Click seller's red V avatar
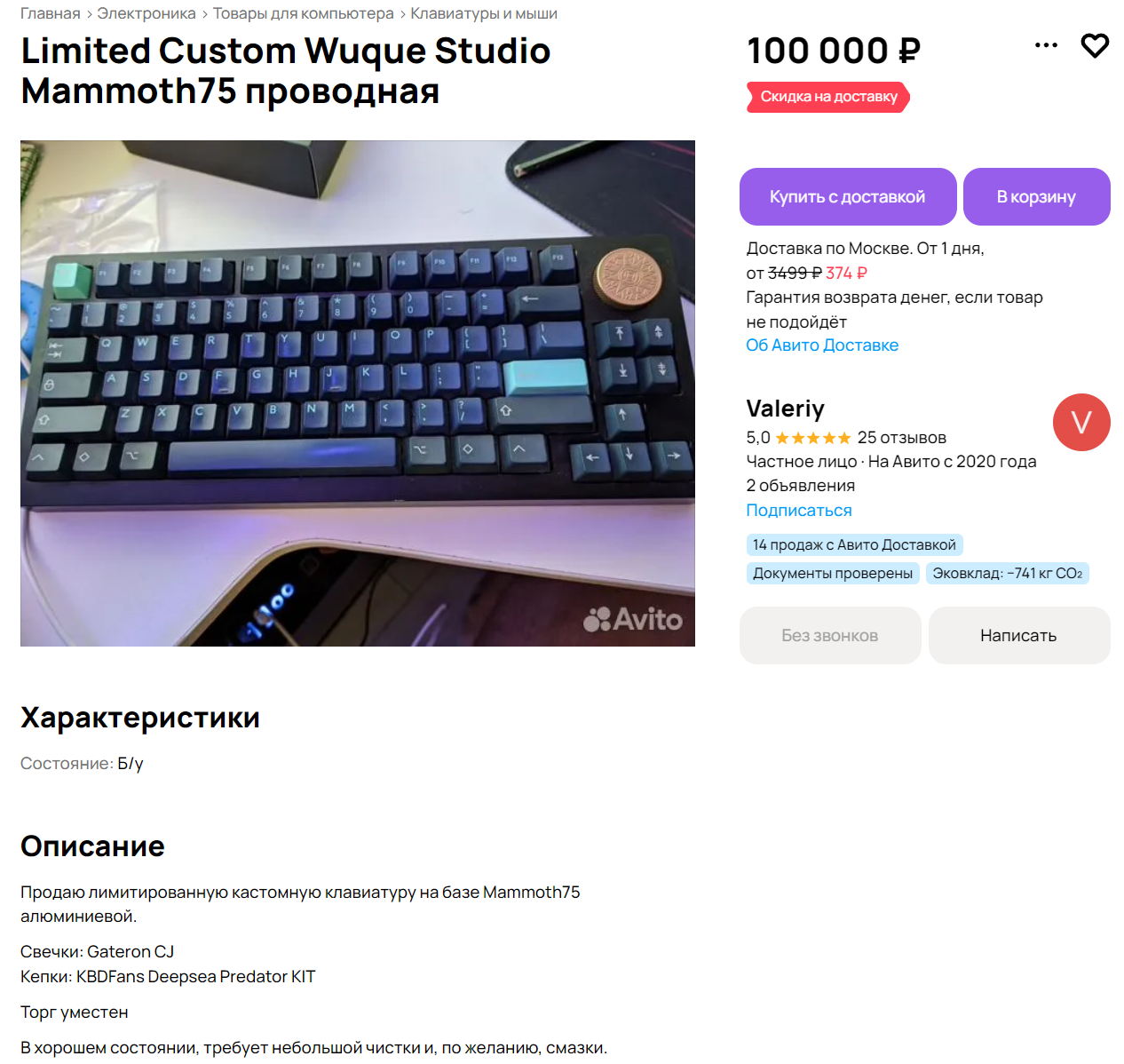Screen dimensions: 1124x1064 coord(1081,422)
